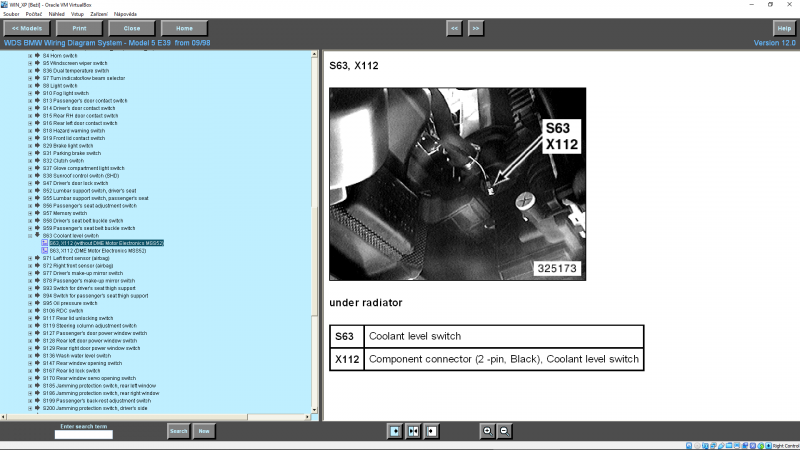Open the Vstup menu
800x450 pixels.
[77, 14]
